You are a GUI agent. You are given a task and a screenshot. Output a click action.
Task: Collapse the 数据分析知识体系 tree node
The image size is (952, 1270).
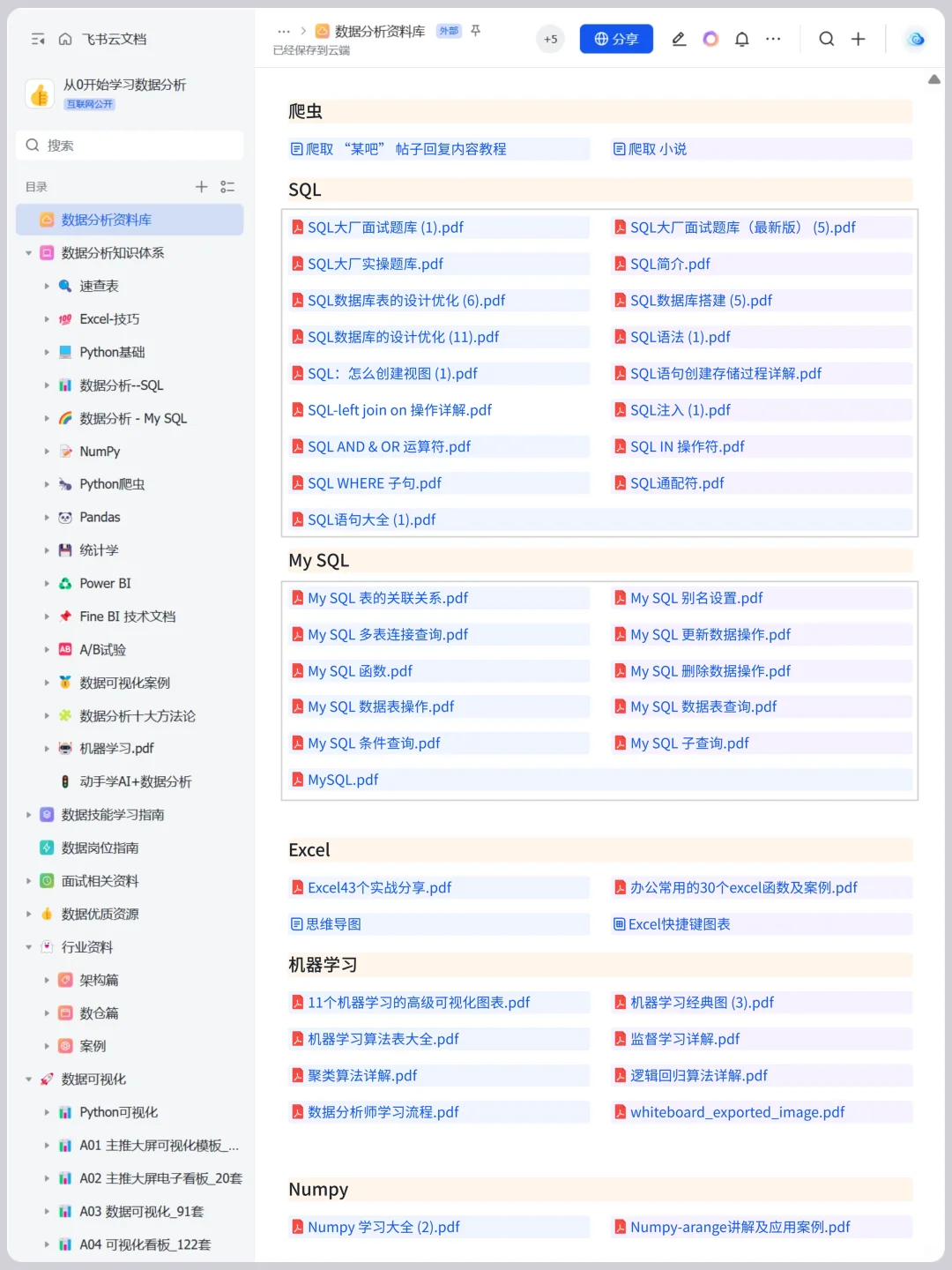pyautogui.click(x=28, y=253)
